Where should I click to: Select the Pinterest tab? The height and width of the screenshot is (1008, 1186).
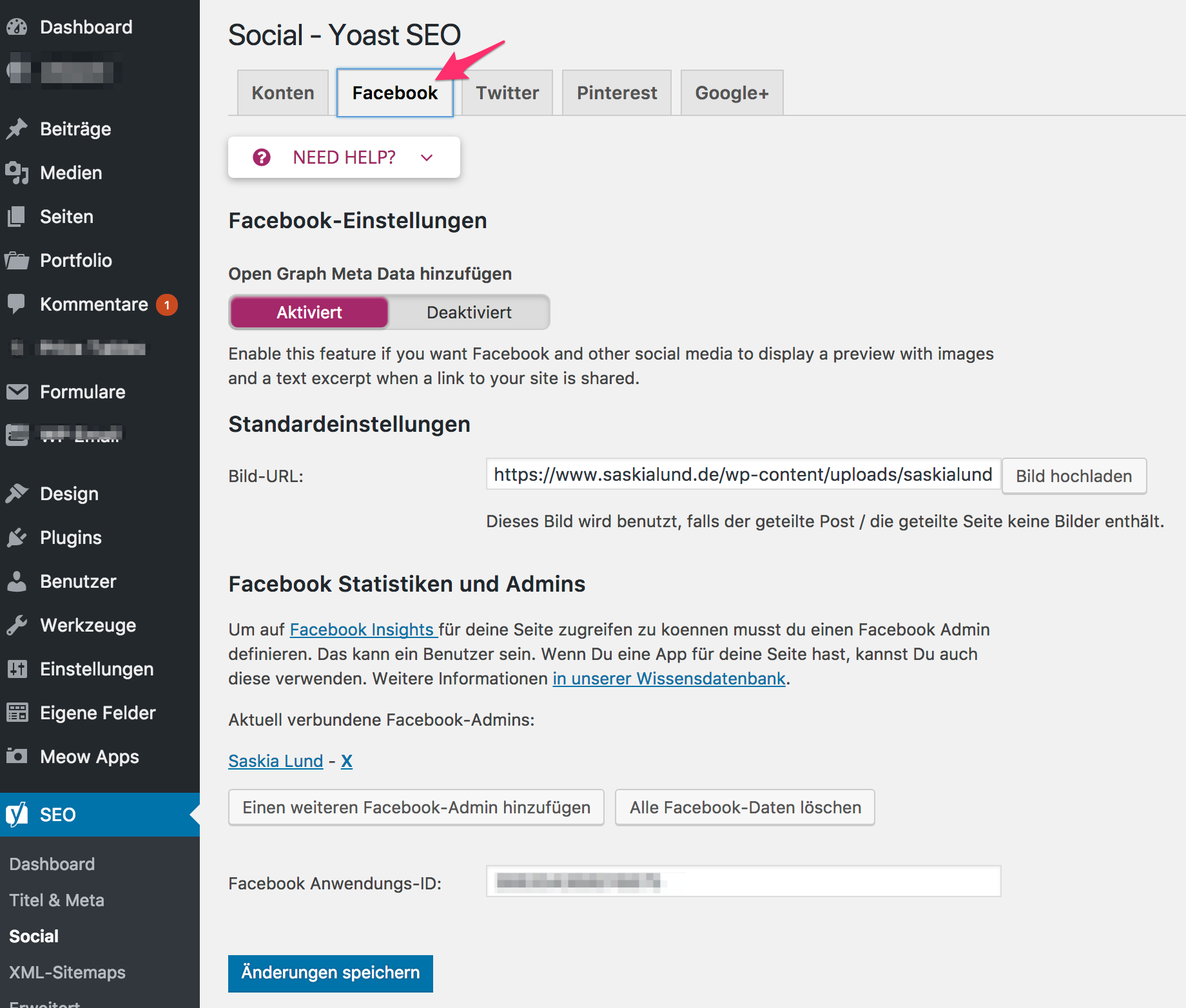(617, 93)
